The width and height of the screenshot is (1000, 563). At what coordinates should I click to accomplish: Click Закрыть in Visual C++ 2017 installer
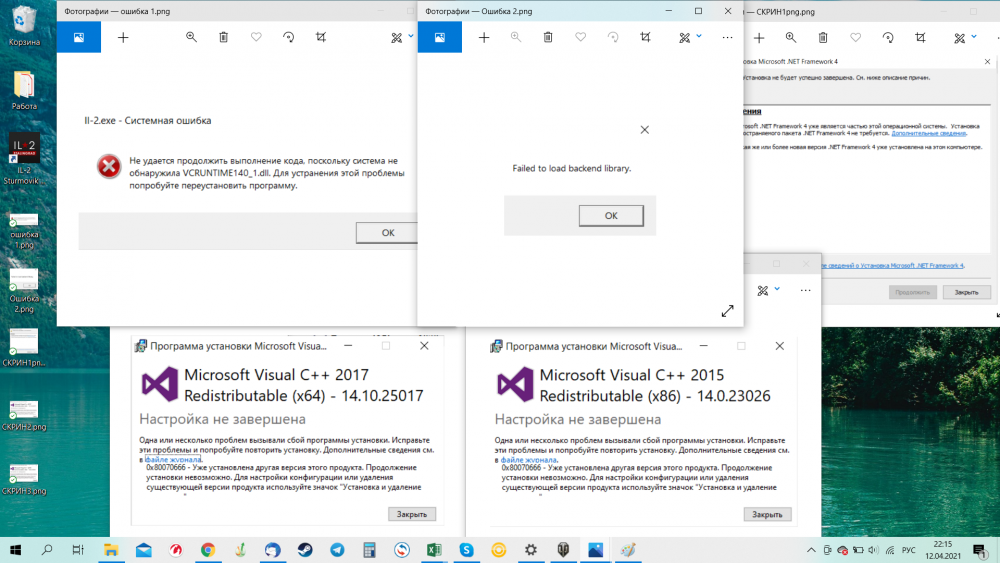coord(412,514)
